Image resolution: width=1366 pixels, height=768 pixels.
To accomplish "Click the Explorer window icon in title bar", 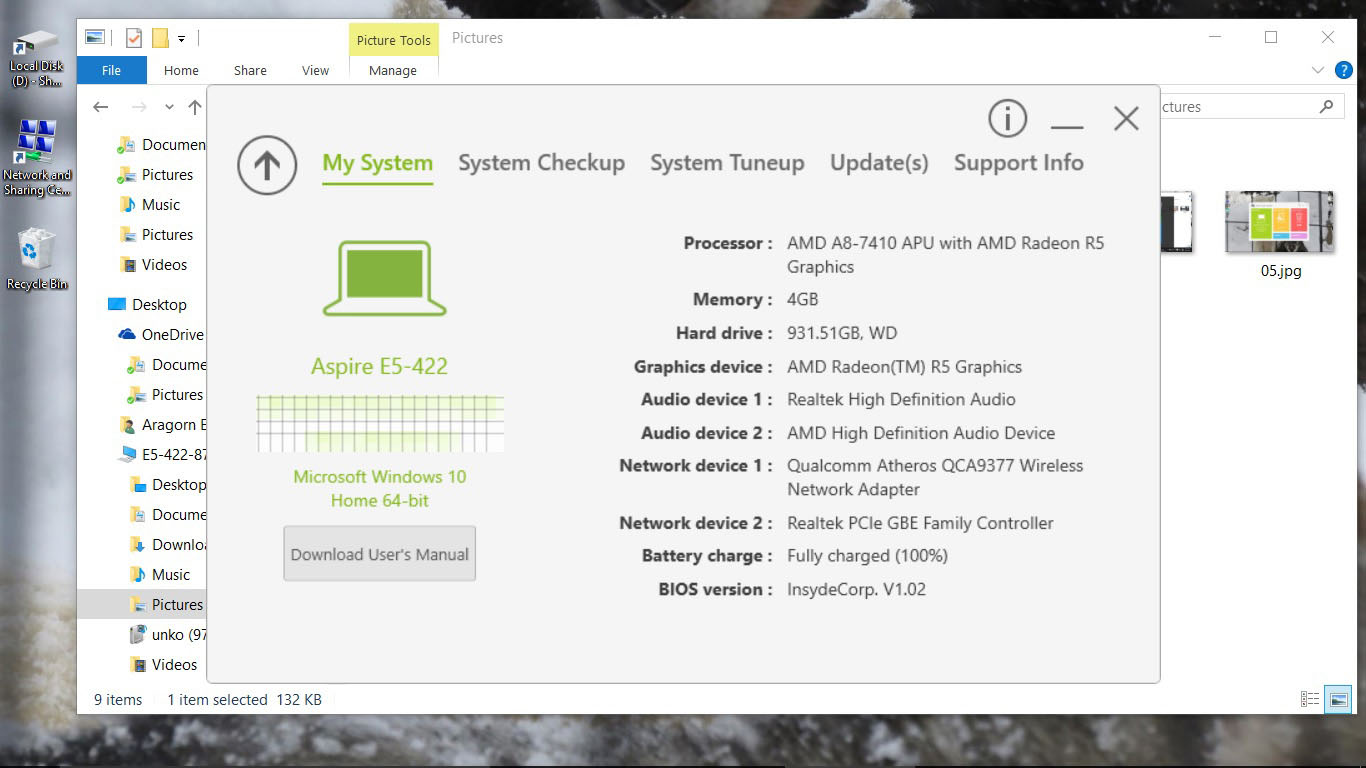I will [95, 38].
